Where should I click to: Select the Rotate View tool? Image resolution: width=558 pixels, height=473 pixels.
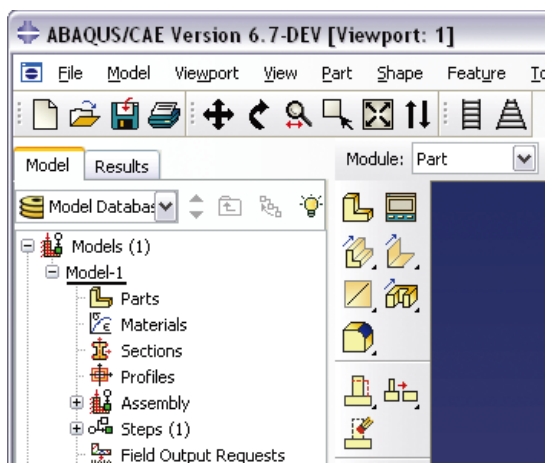tap(259, 114)
